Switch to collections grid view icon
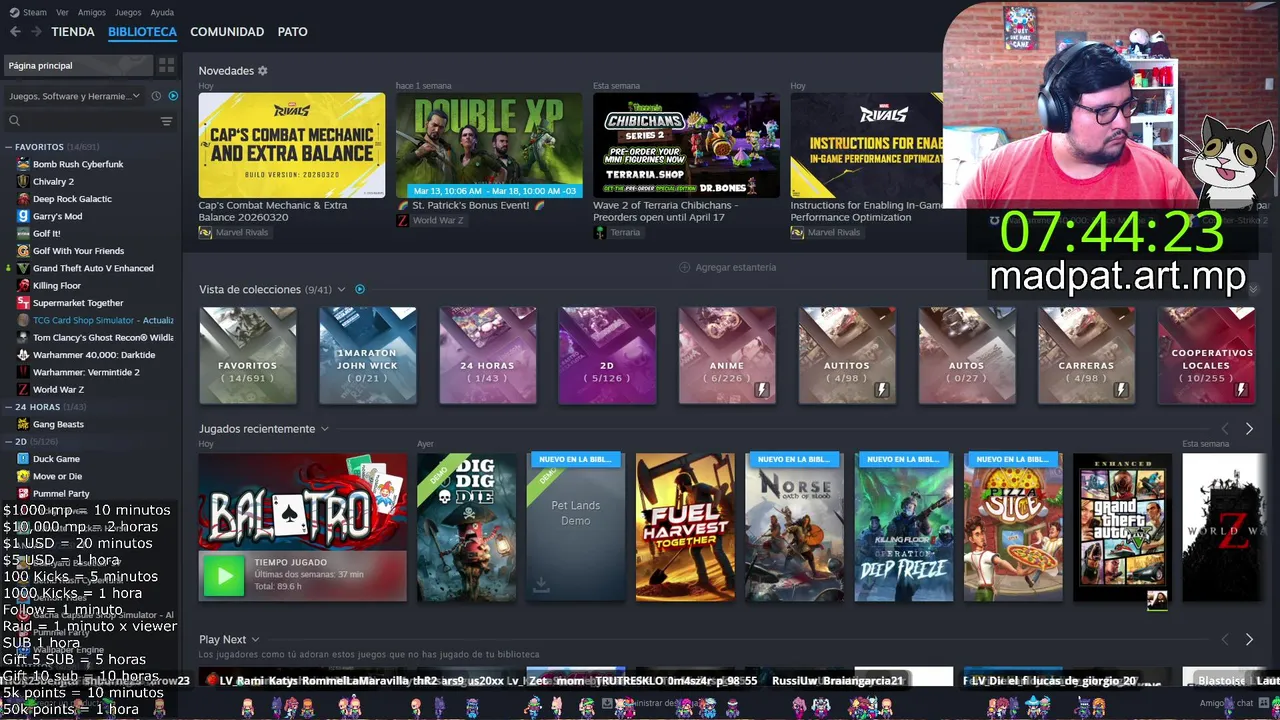The image size is (1280, 720). [x=167, y=65]
